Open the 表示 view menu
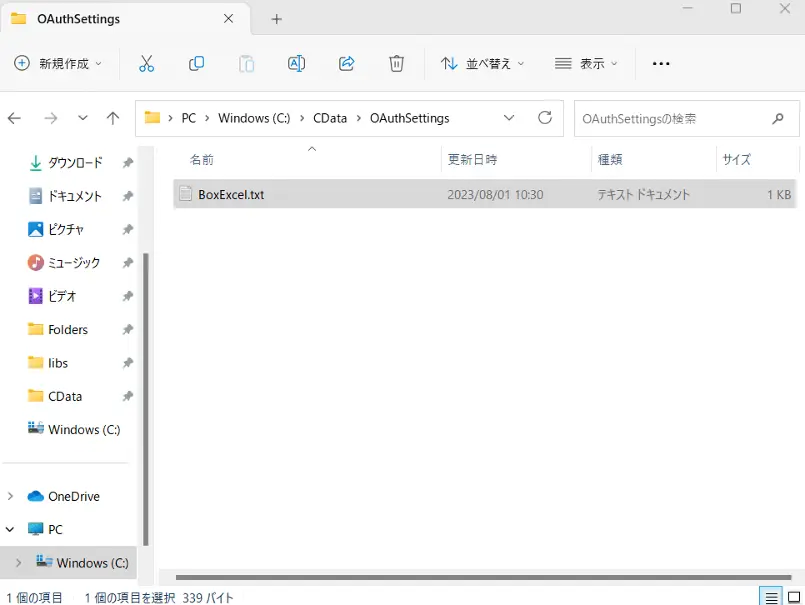This screenshot has height=605, width=805. [x=586, y=64]
